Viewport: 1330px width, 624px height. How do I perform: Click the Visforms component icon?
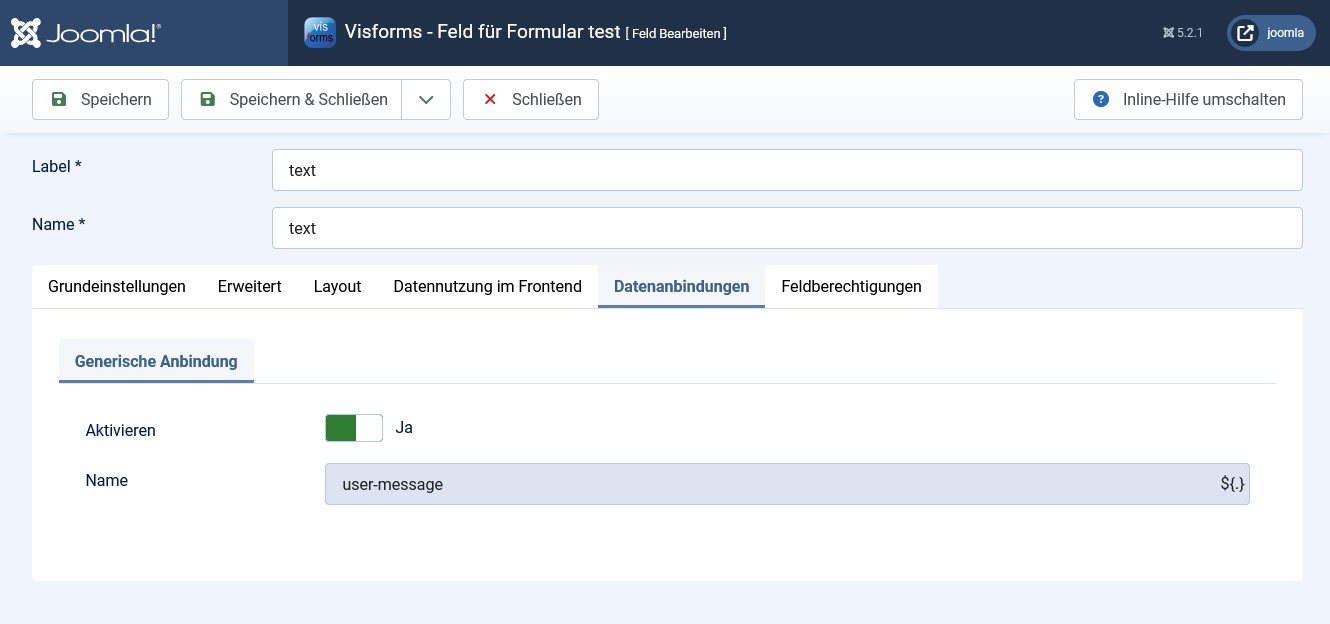point(320,32)
